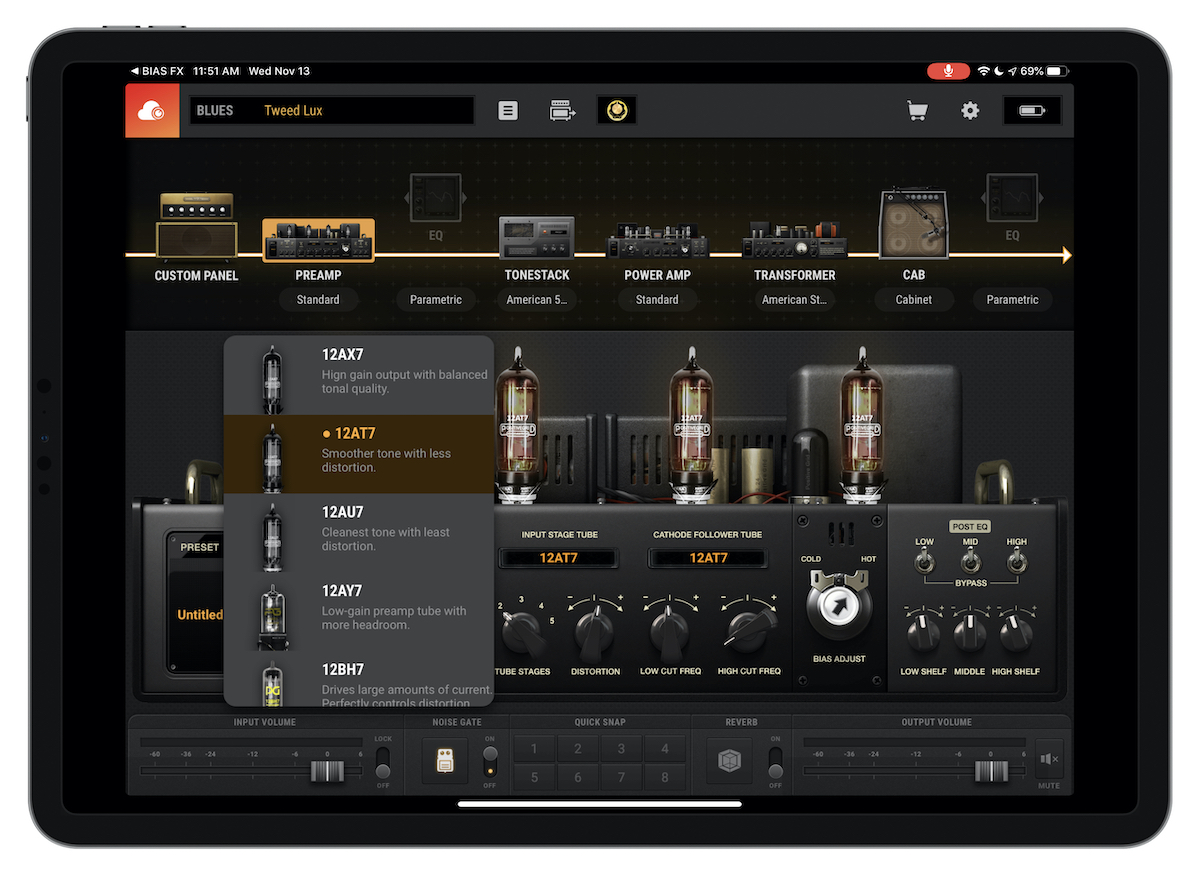Image resolution: width=1200 pixels, height=876 pixels.
Task: Open the noise gate pedal icon
Action: [x=444, y=763]
